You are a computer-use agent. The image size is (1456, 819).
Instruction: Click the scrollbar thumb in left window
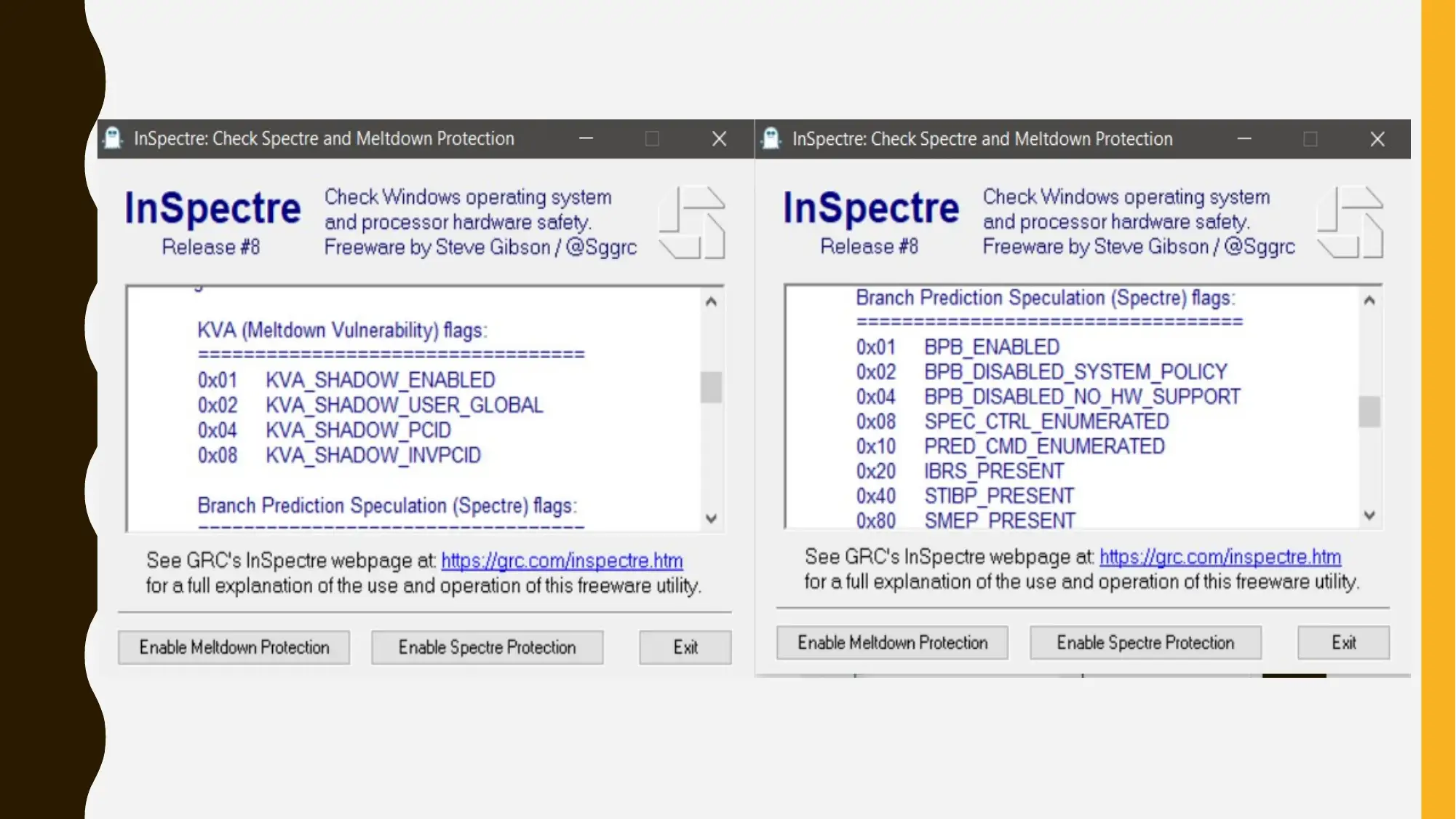pos(711,387)
